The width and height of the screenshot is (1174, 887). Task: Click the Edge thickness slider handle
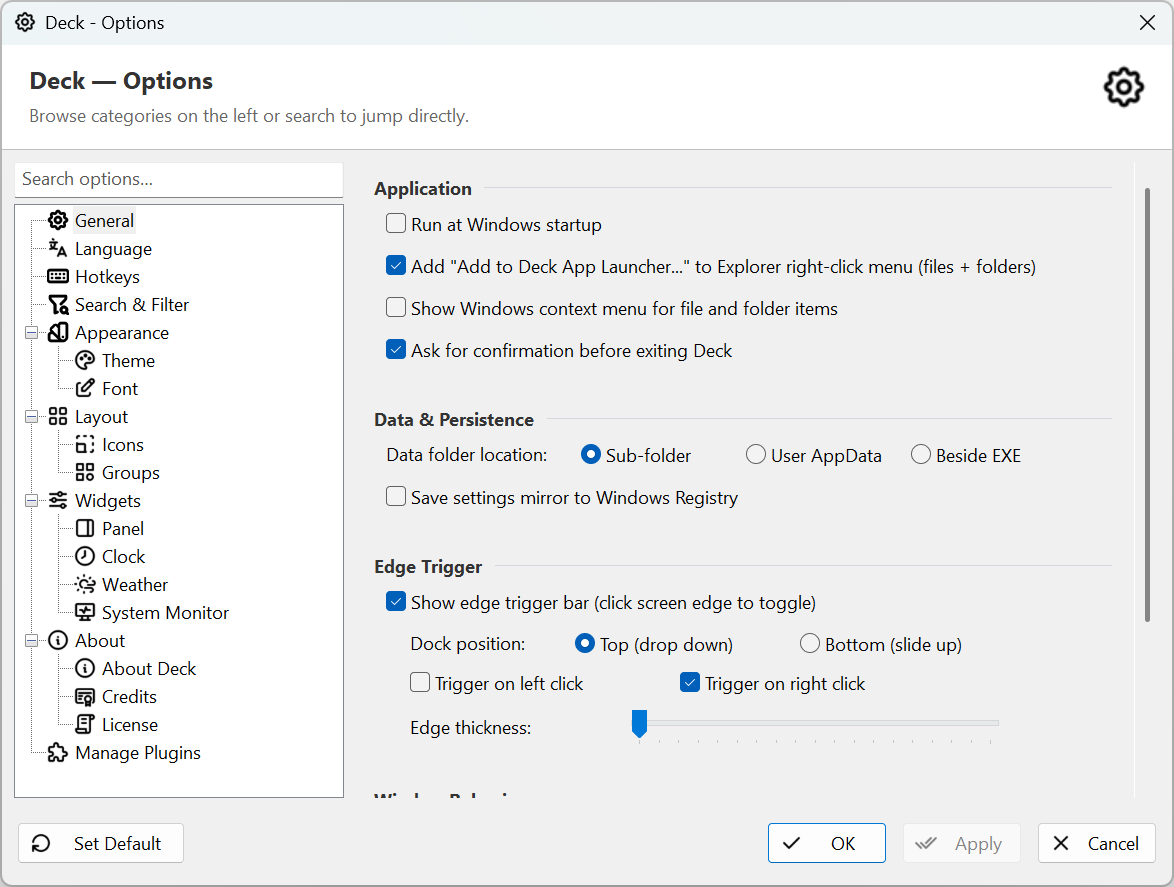point(639,724)
